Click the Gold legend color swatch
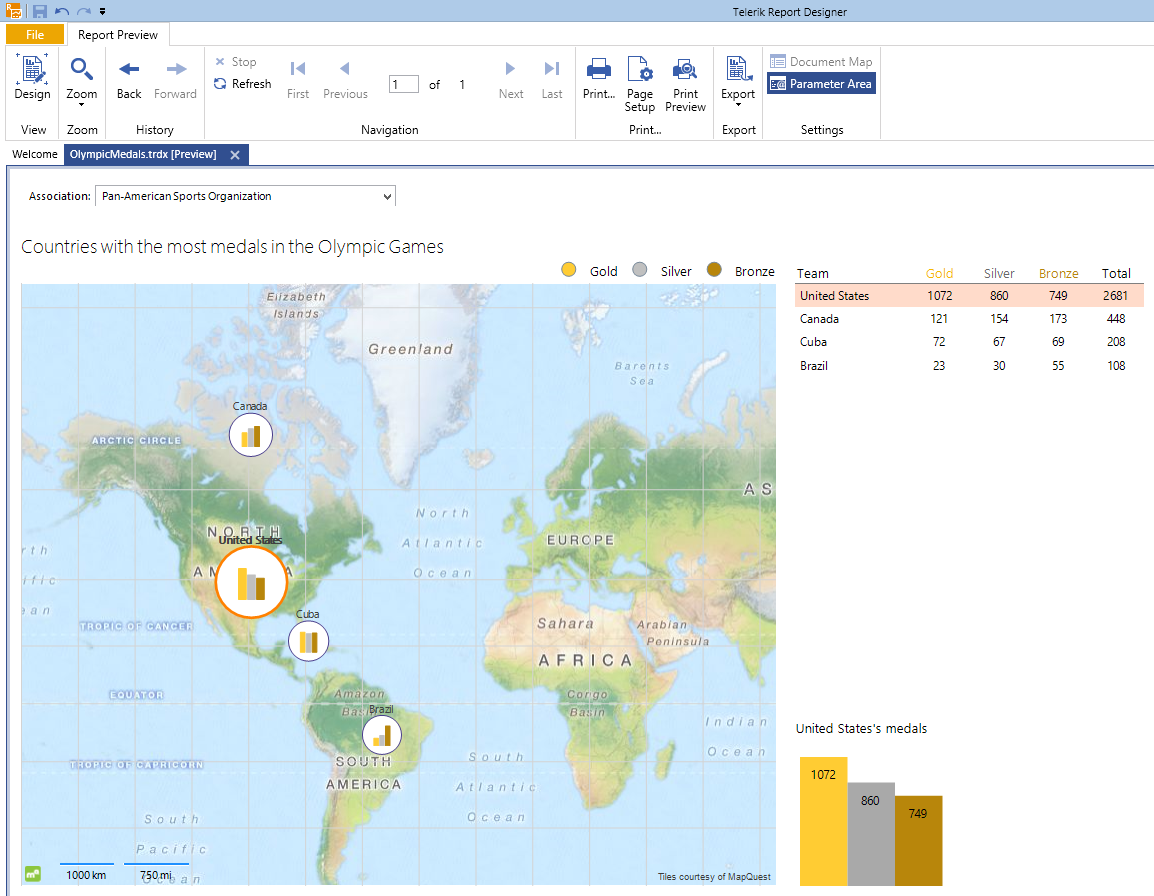This screenshot has width=1154, height=896. click(x=569, y=269)
